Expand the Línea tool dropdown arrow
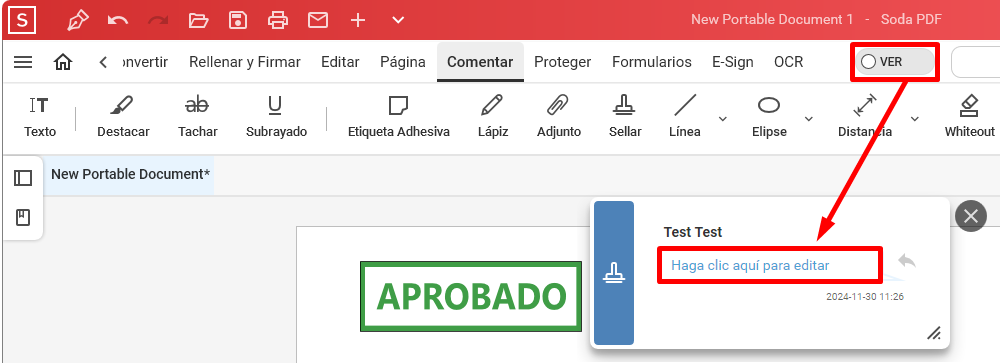Viewport: 1000px width, 363px height. coord(723,119)
